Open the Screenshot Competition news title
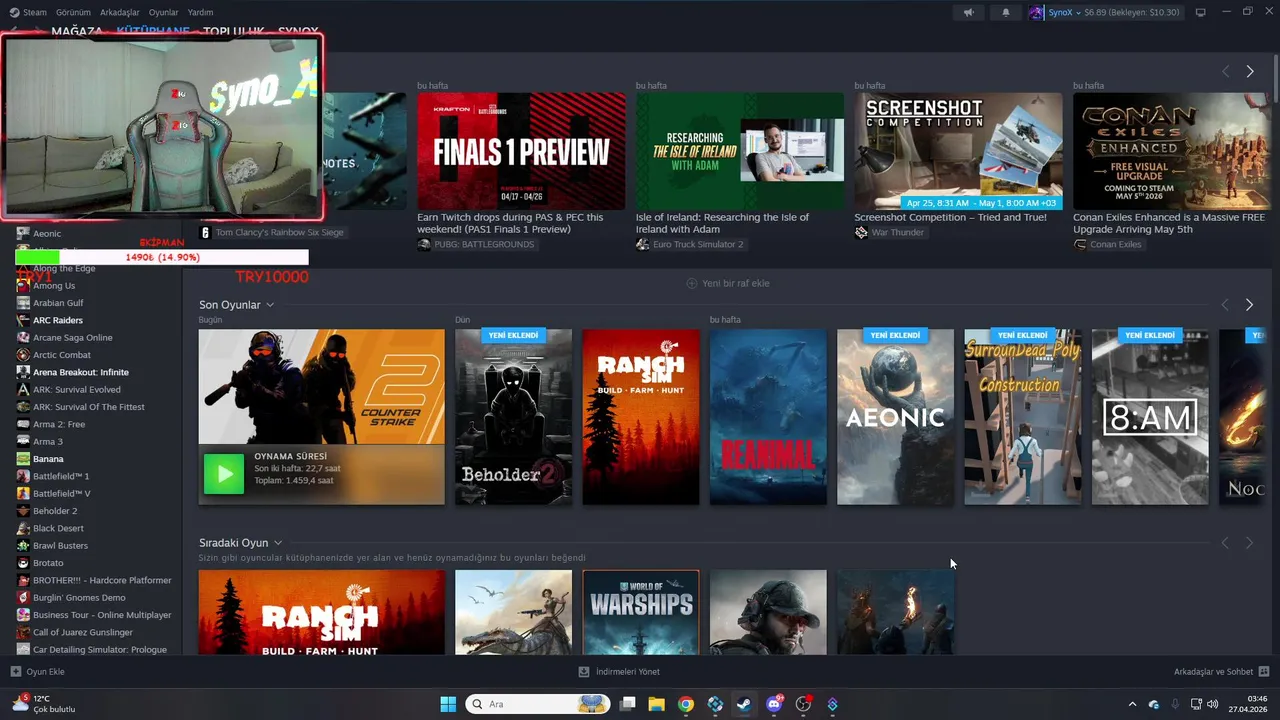Viewport: 1280px width, 720px height. tap(950, 217)
